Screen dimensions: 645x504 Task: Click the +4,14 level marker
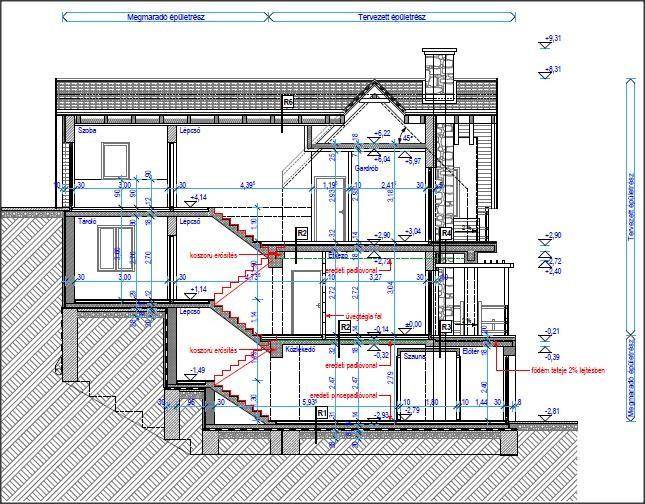(198, 198)
